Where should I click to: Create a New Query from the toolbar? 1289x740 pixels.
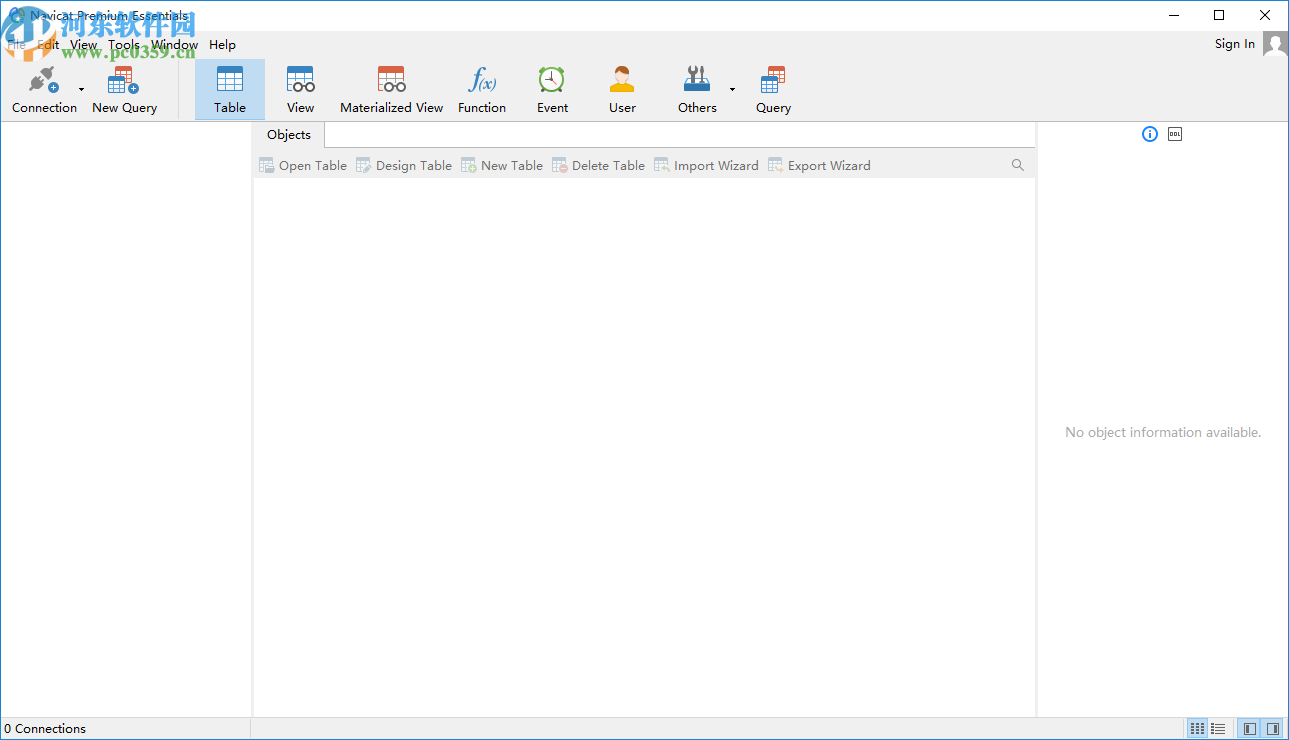click(124, 90)
